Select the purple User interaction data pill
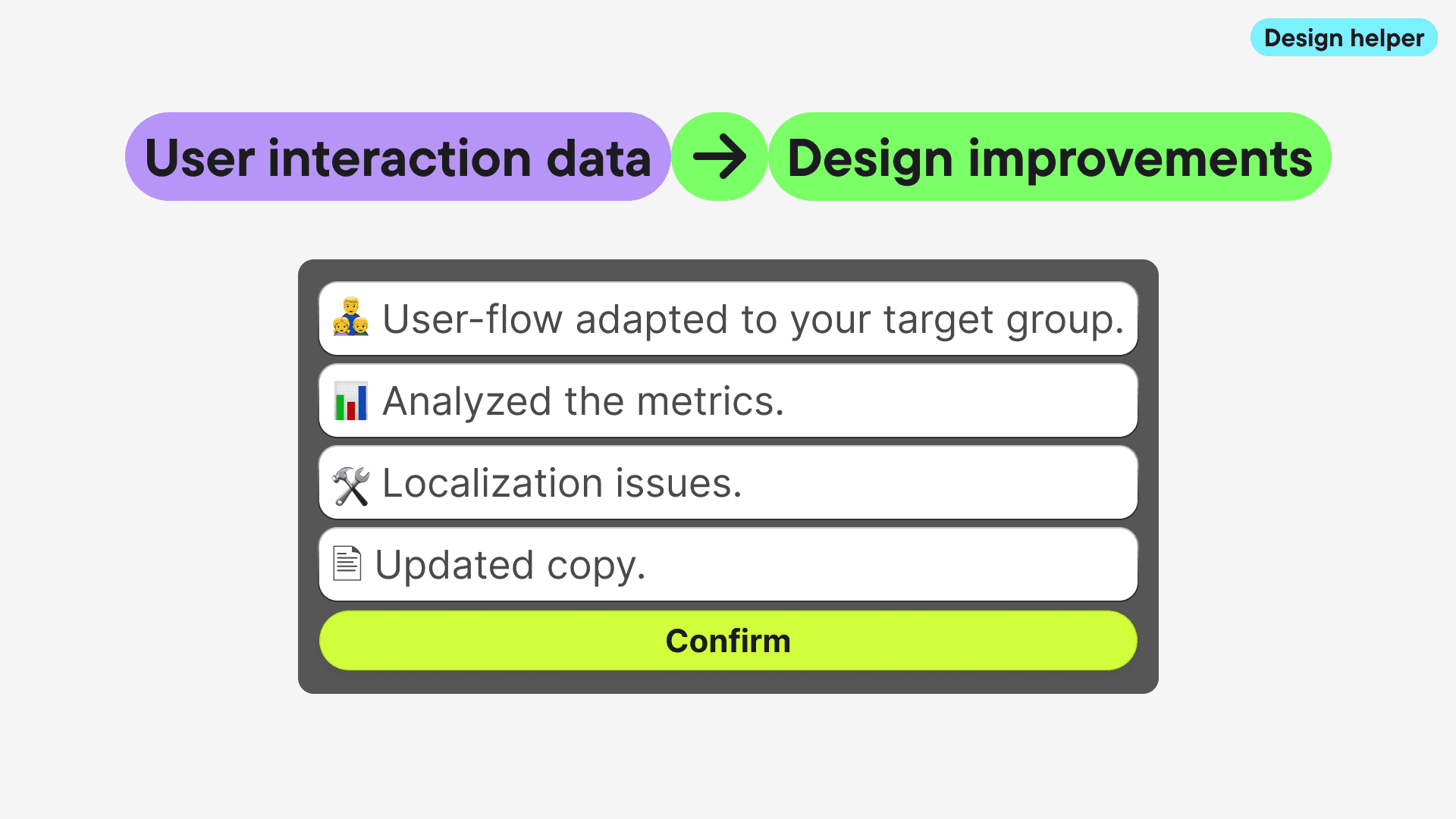Screen dimensions: 1456x819 click(397, 157)
